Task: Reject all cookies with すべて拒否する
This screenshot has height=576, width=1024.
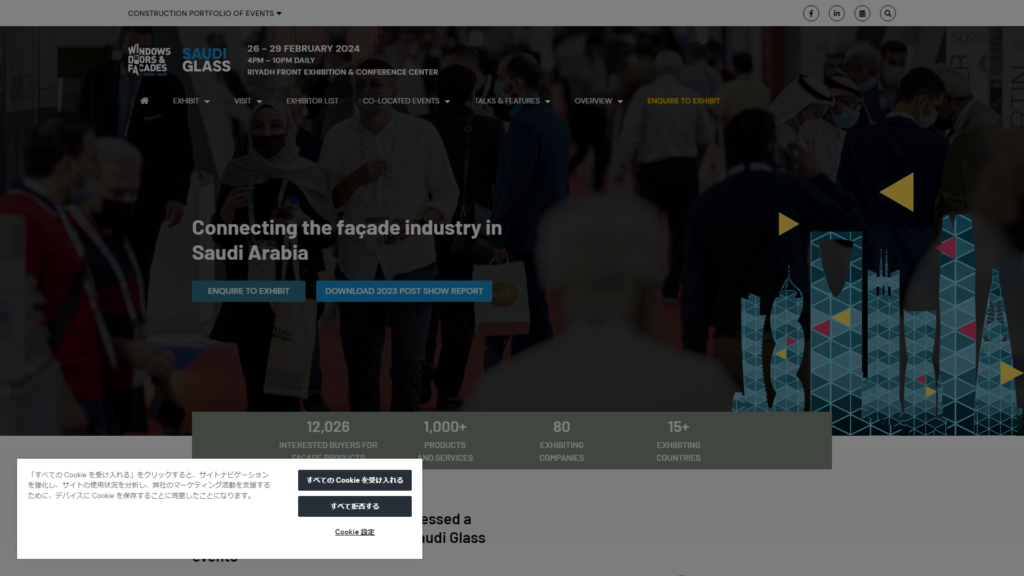Action: (x=355, y=506)
